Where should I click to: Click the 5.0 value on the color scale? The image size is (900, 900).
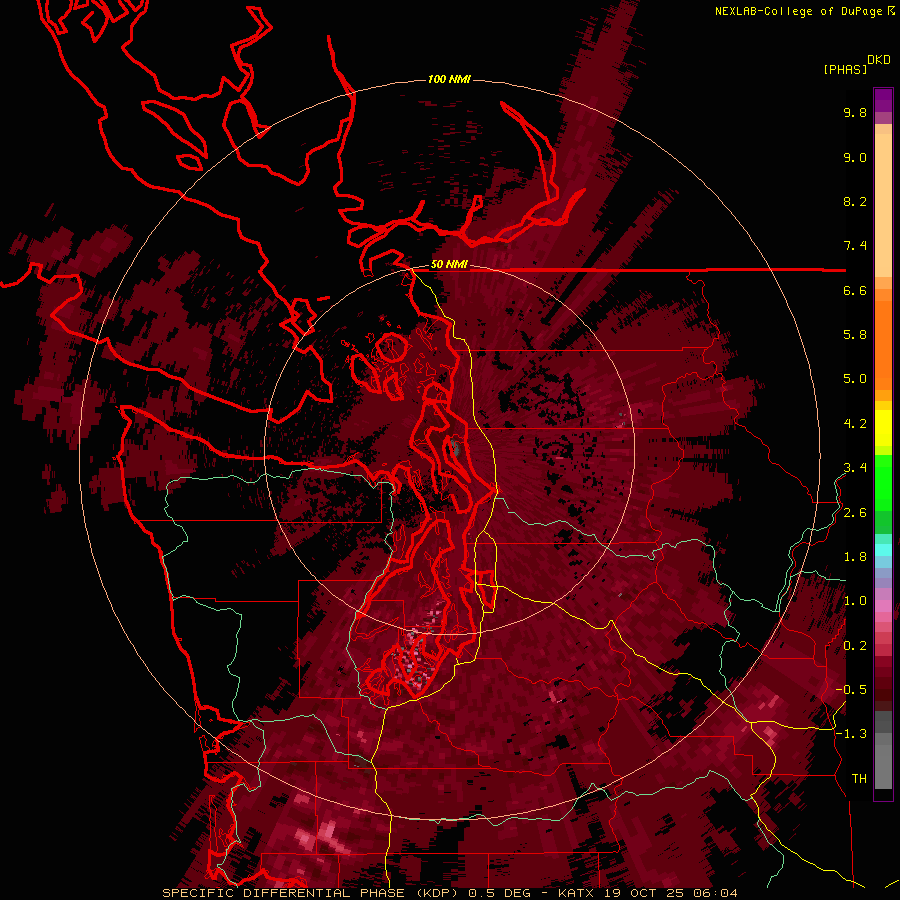pos(855,379)
